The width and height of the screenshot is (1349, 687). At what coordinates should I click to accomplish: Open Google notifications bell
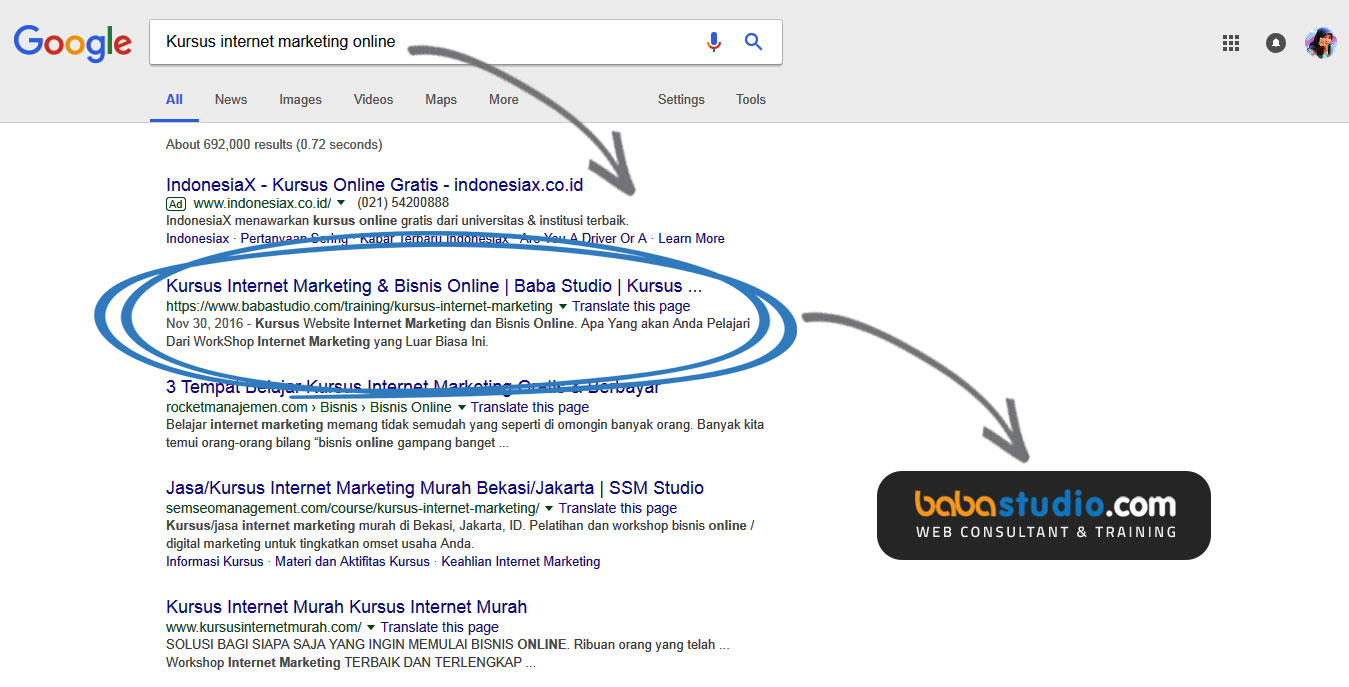pyautogui.click(x=1275, y=43)
